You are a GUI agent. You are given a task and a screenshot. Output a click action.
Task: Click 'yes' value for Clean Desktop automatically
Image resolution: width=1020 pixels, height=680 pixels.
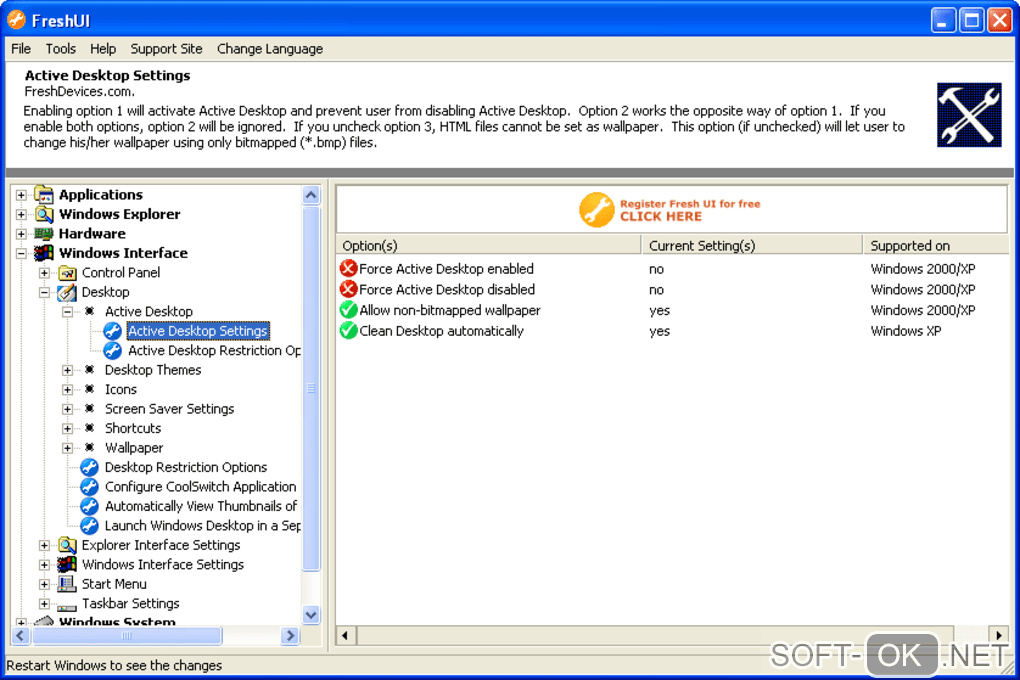[x=659, y=331]
